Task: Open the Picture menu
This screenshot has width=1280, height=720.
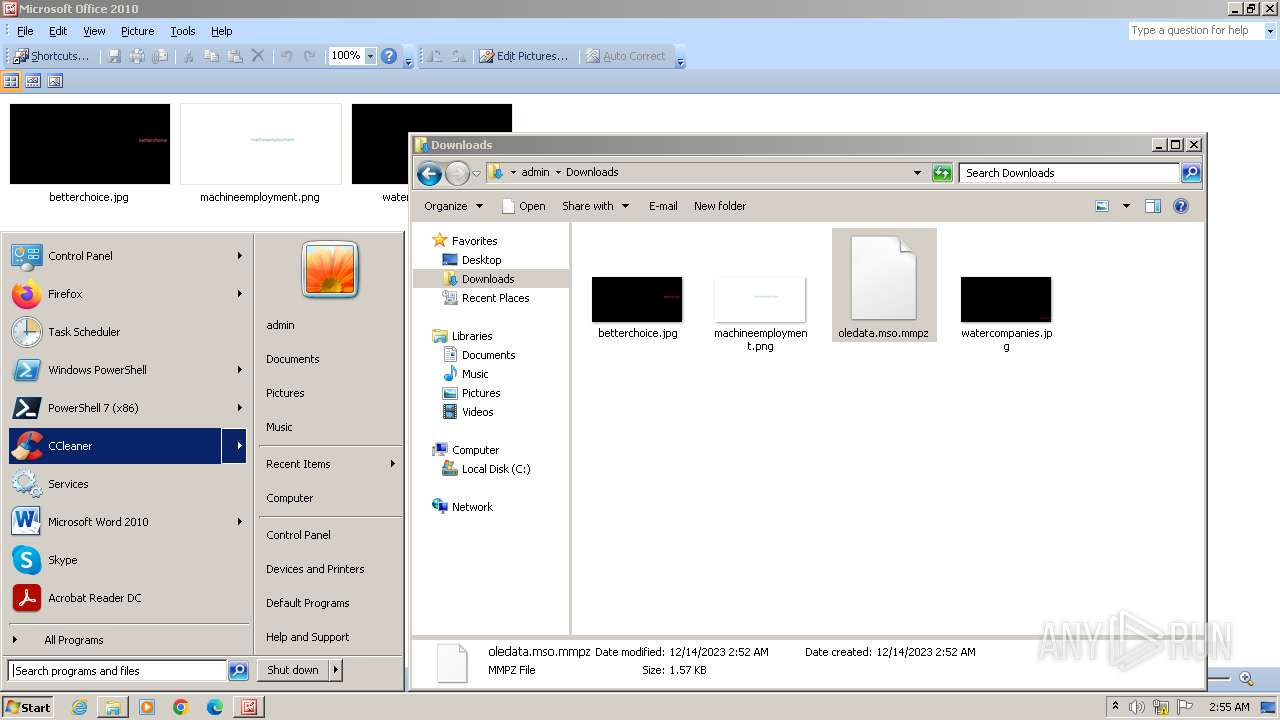Action: pyautogui.click(x=138, y=31)
